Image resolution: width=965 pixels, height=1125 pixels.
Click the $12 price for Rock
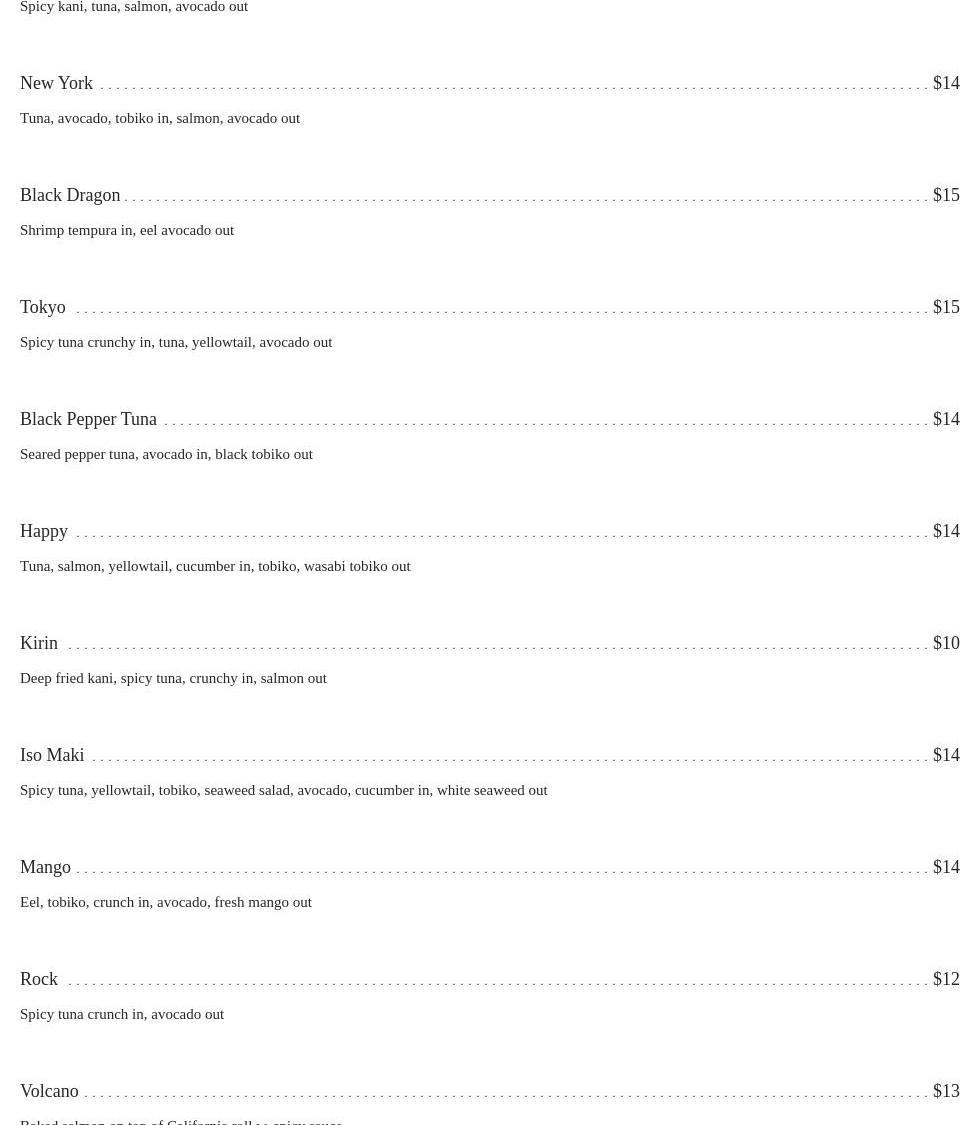pyautogui.click(x=945, y=979)
